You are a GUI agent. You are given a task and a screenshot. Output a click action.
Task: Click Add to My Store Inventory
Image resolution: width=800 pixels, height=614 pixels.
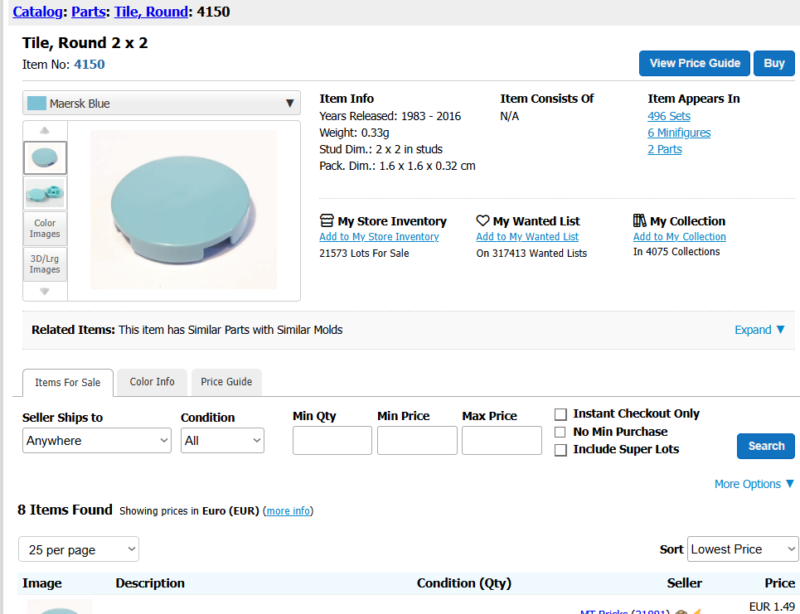379,237
